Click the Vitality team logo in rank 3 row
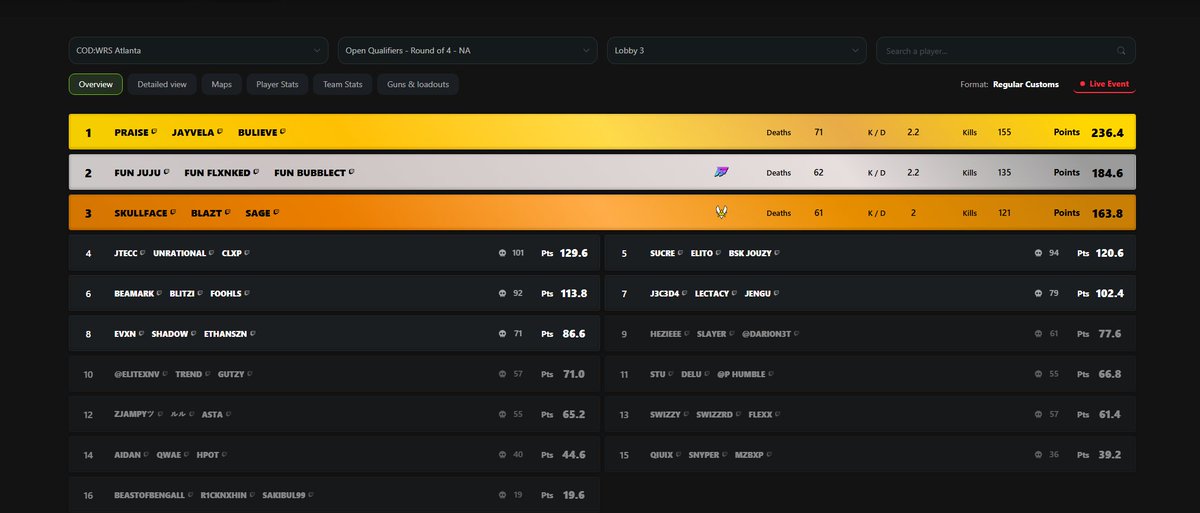This screenshot has width=1200, height=513. pyautogui.click(x=721, y=213)
